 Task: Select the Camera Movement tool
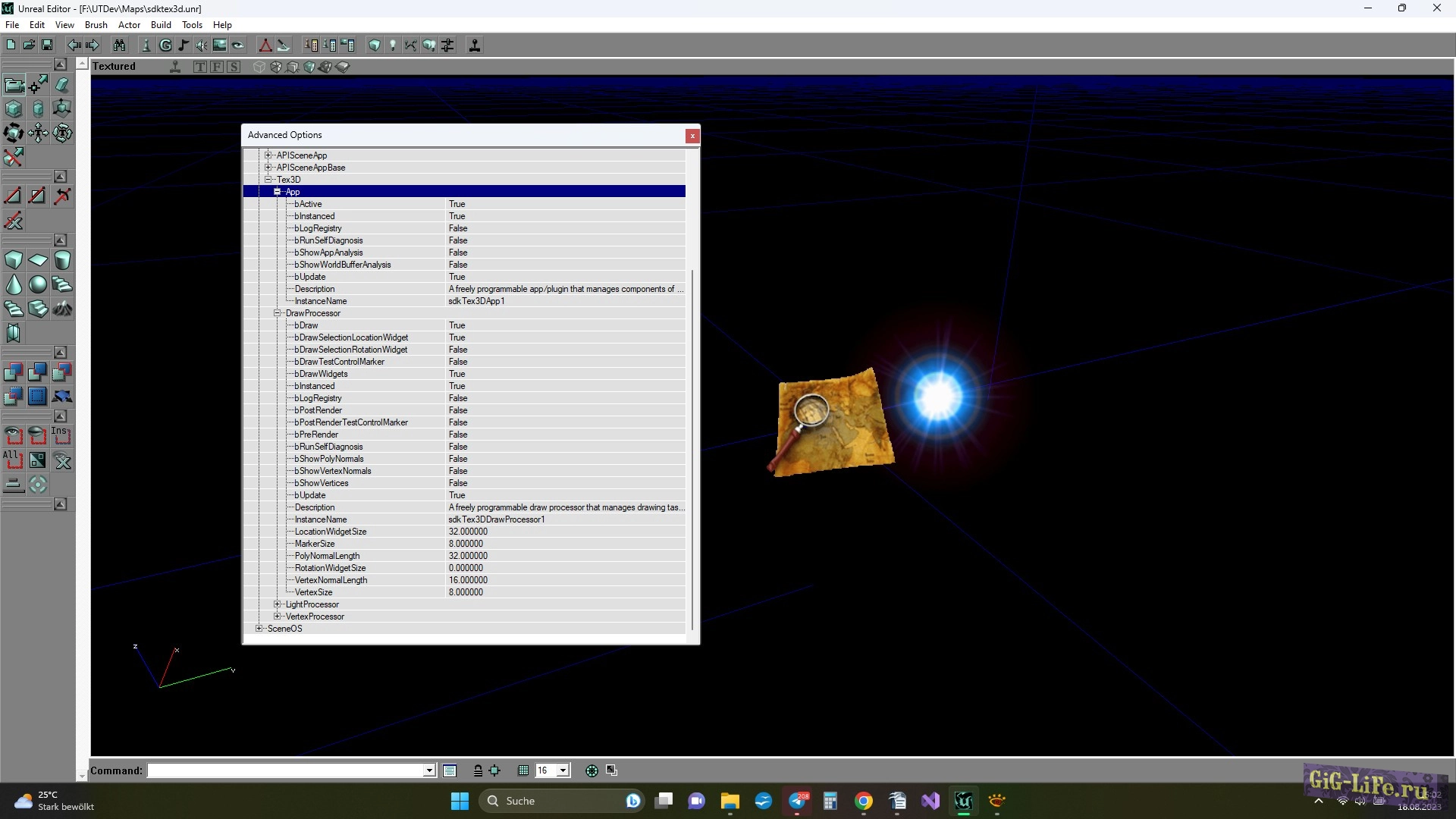tap(14, 84)
